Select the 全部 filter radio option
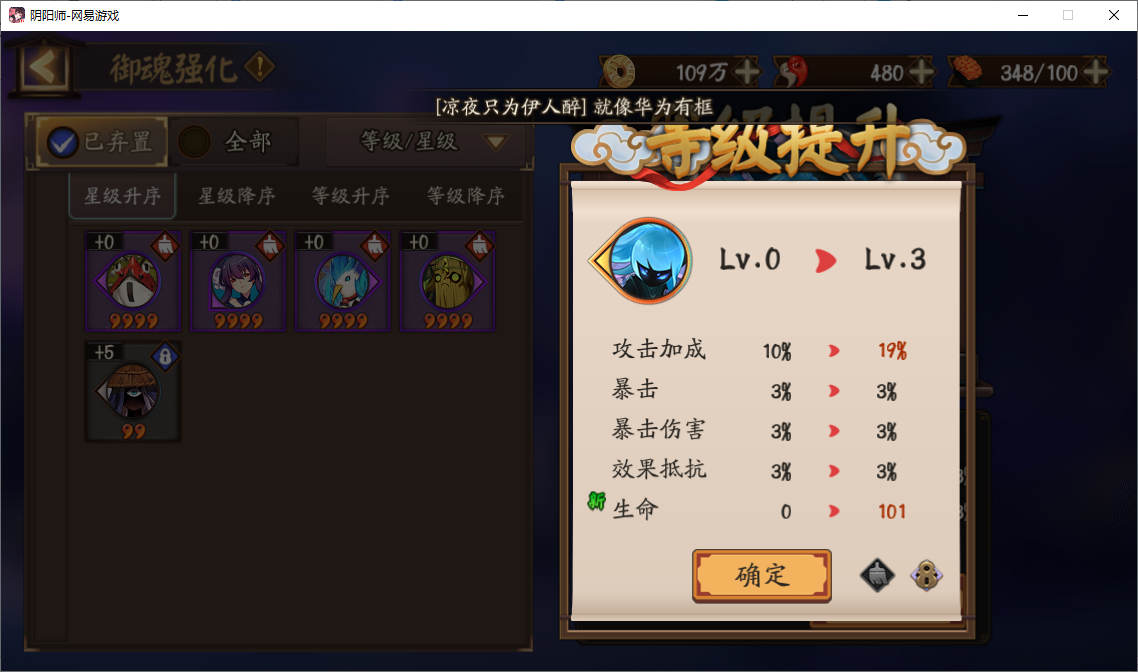The image size is (1138, 672). [194, 142]
